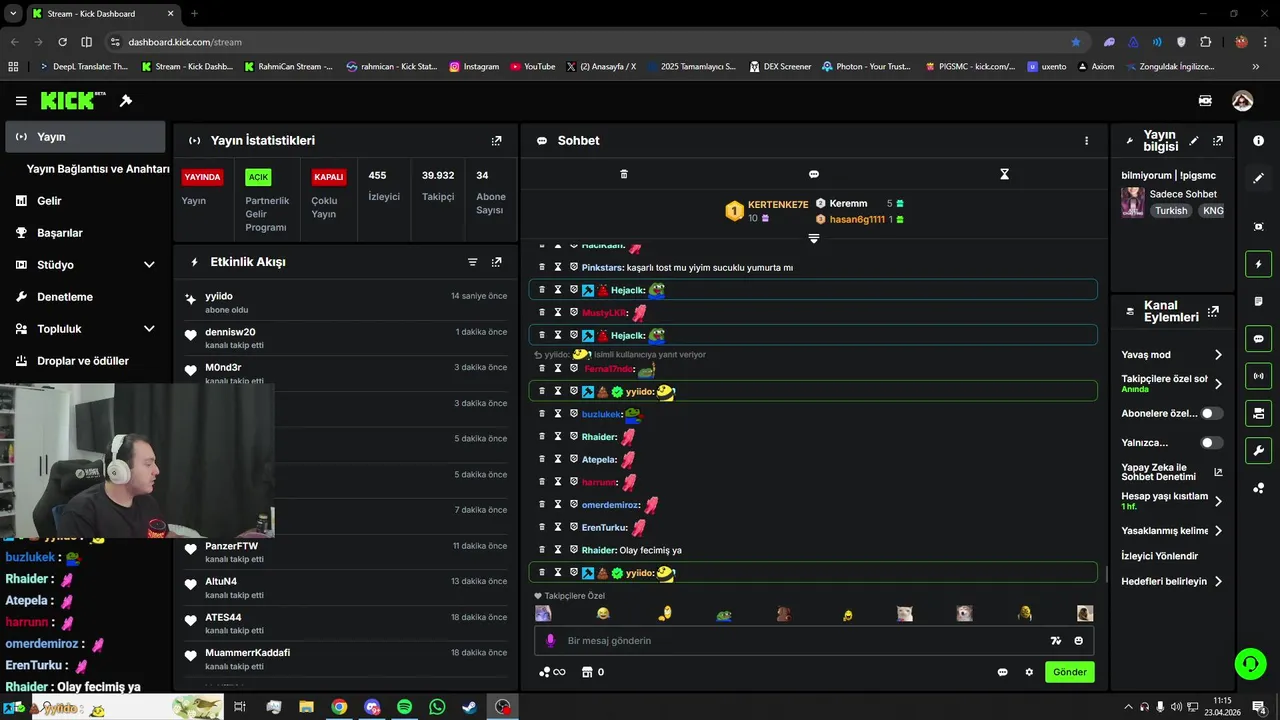1280x720 pixels.
Task: Click the purple microphone icon in the message box
Action: pos(550,640)
